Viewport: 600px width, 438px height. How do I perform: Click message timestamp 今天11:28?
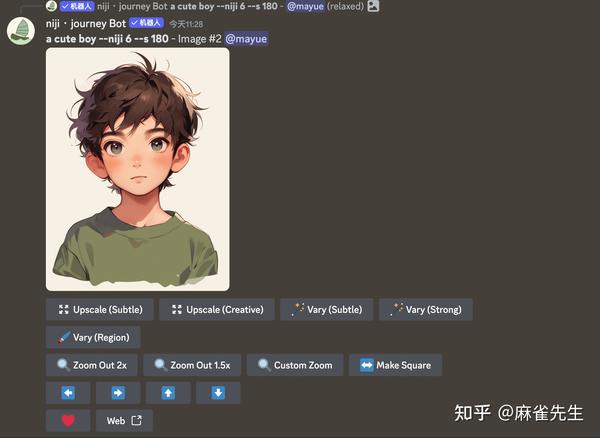tap(186, 24)
